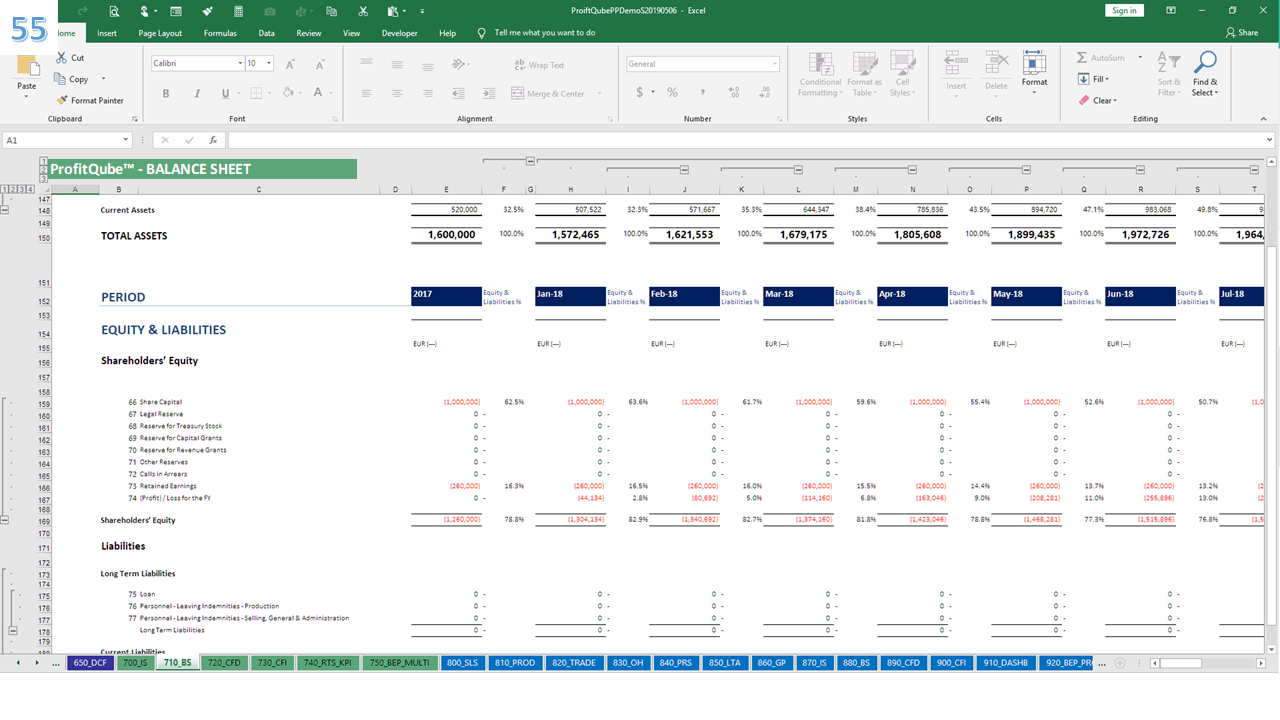Open the Insert ribbon tab
Viewport: 1280px width, 720px height.
(x=107, y=33)
